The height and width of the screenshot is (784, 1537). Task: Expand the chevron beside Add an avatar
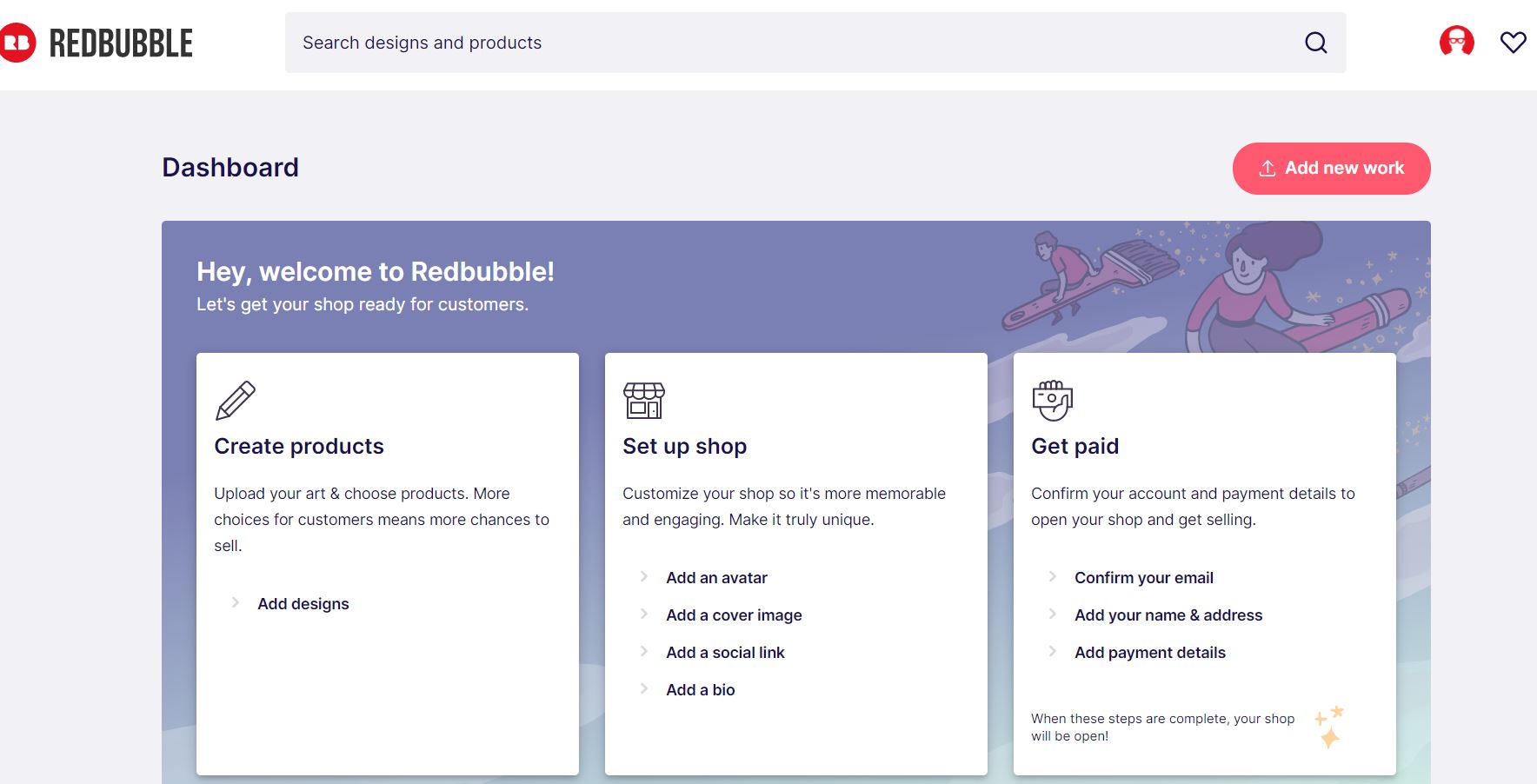click(643, 576)
